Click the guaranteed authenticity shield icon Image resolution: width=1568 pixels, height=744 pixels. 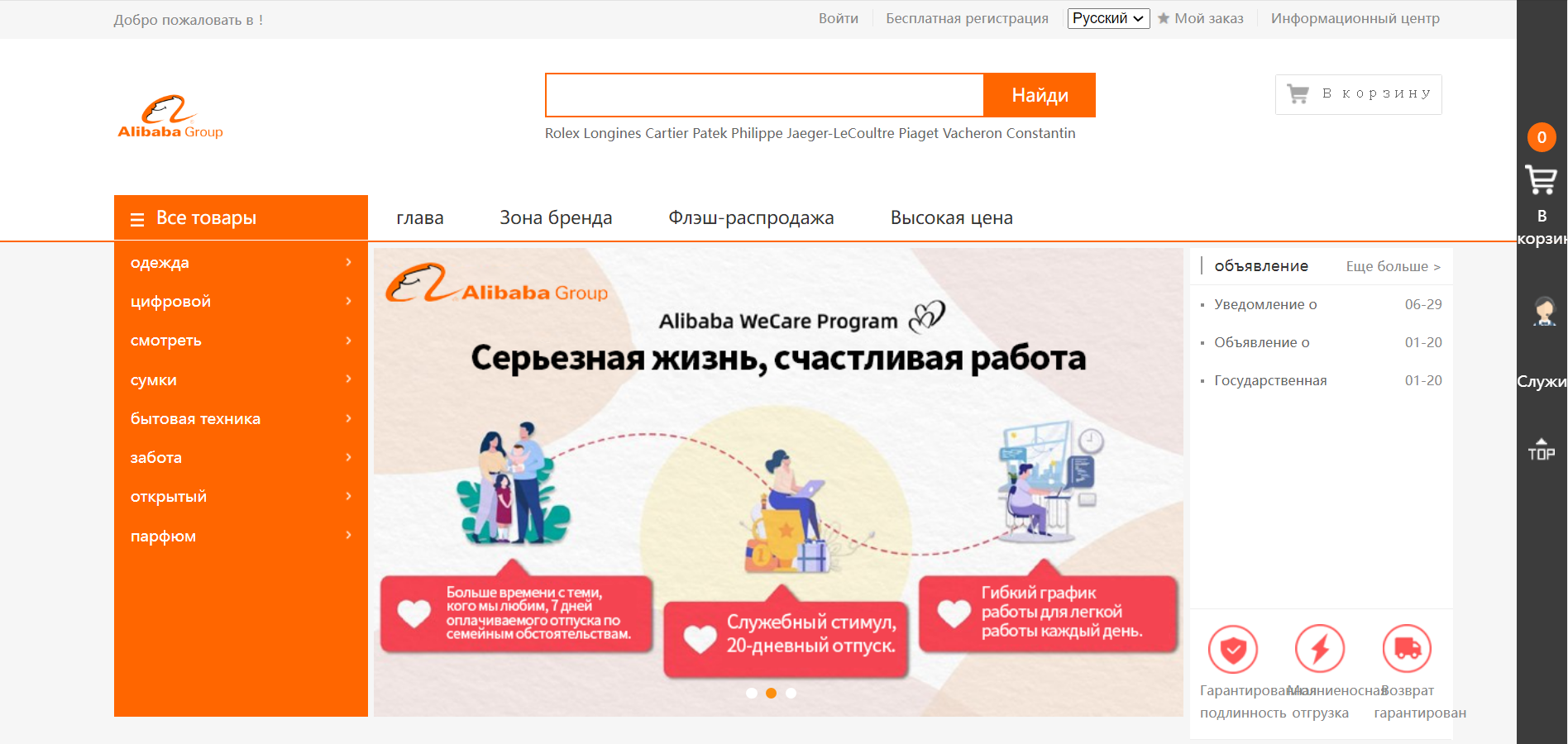1233,650
